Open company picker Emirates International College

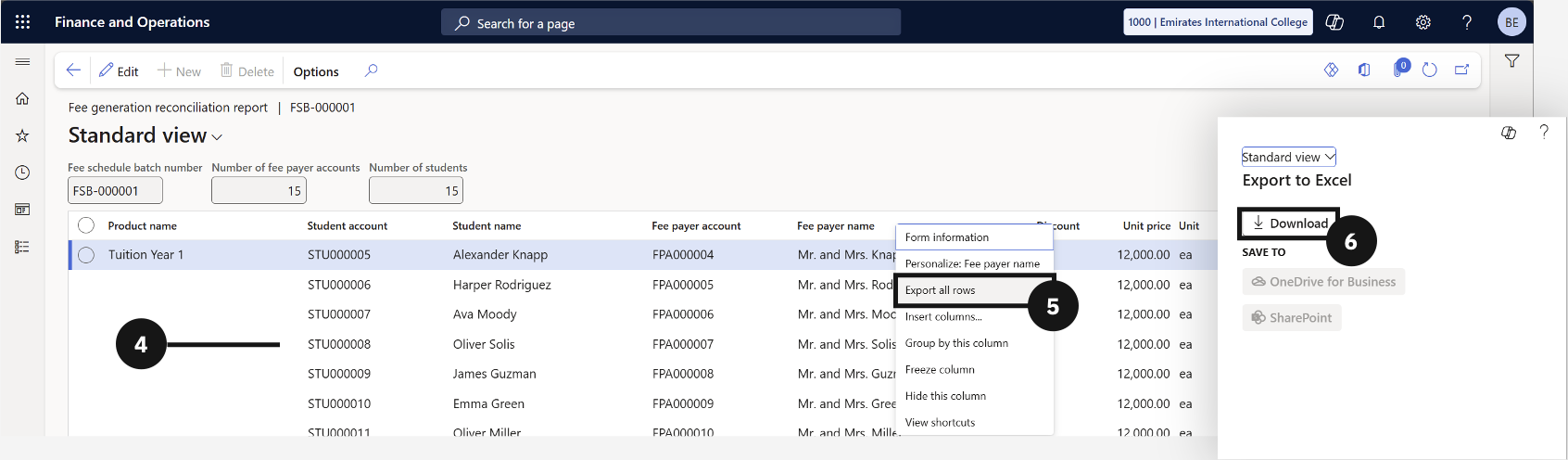1218,22
